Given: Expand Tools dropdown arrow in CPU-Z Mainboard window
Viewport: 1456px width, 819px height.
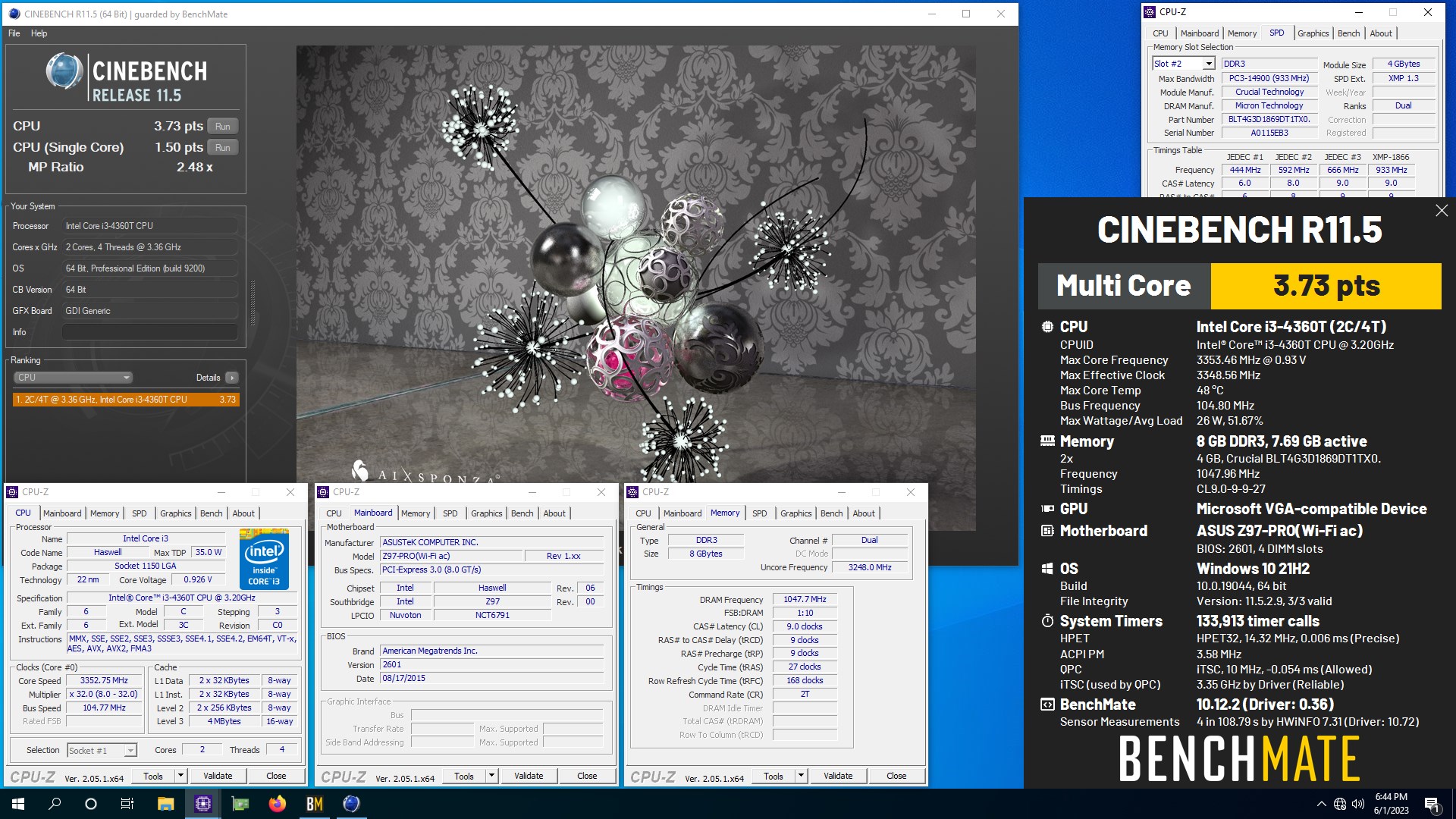Looking at the screenshot, I should click(491, 776).
